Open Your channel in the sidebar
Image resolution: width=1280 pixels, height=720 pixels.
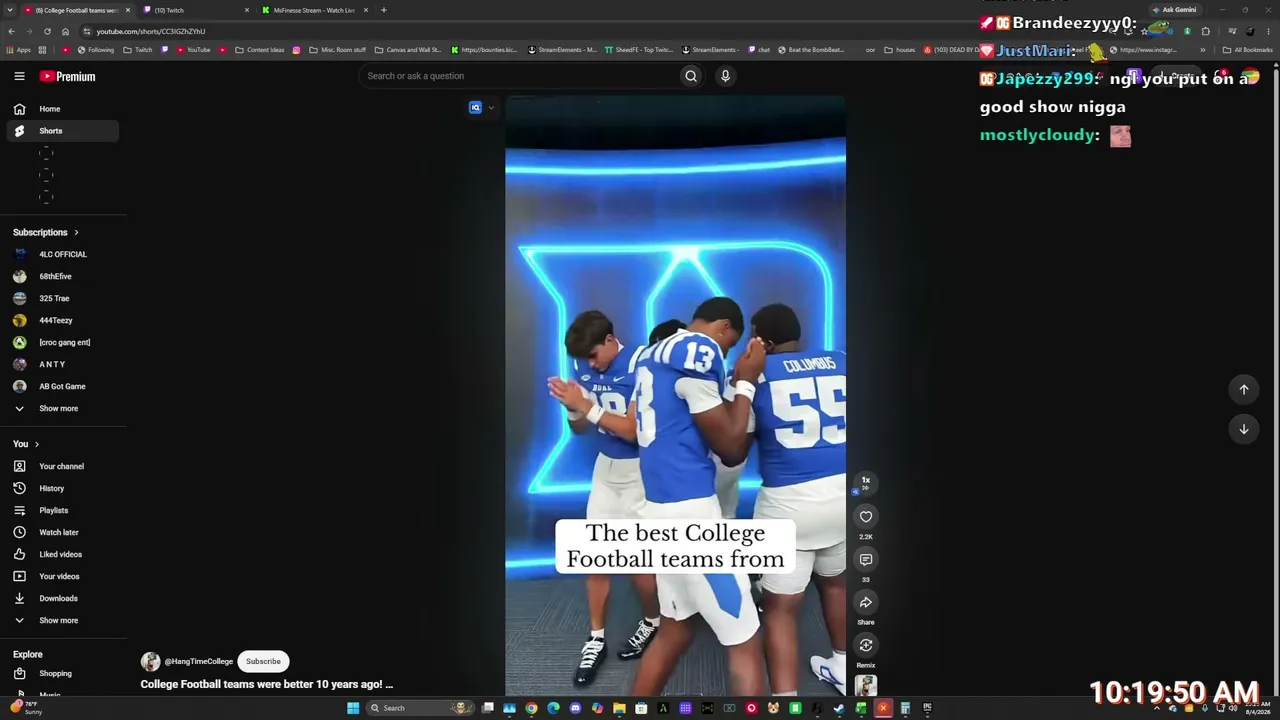tap(63, 466)
